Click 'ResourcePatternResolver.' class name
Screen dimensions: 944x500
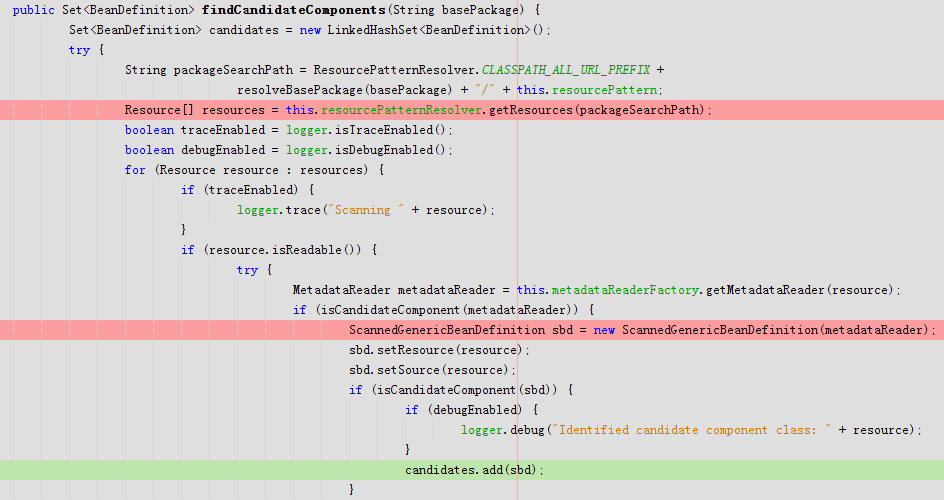pos(397,70)
